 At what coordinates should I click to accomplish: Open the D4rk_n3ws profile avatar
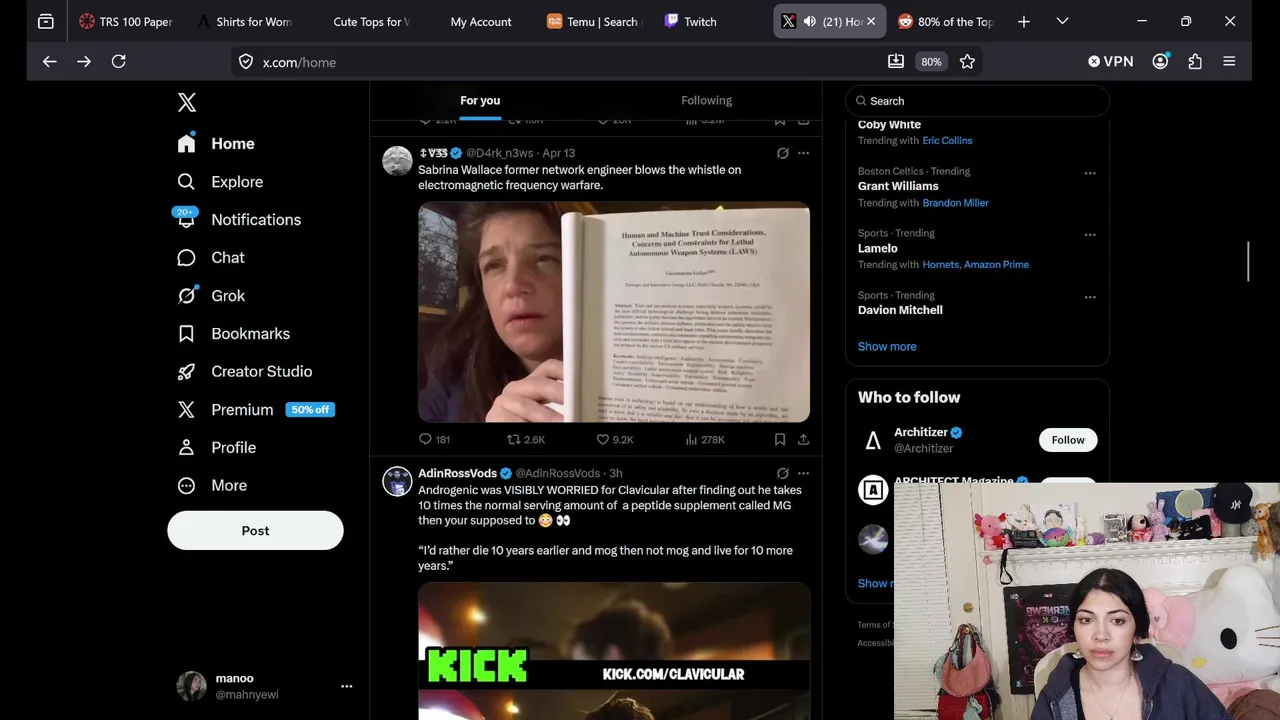pyautogui.click(x=397, y=161)
